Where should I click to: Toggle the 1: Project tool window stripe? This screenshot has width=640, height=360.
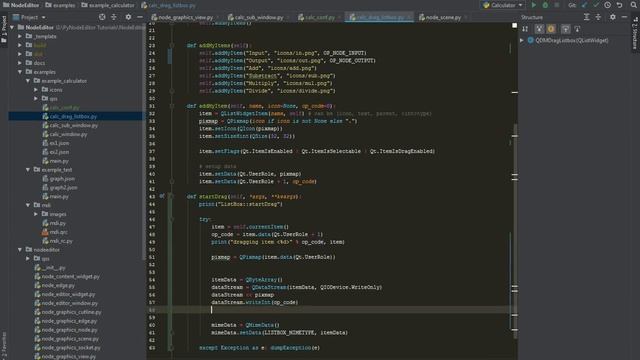click(x=4, y=30)
